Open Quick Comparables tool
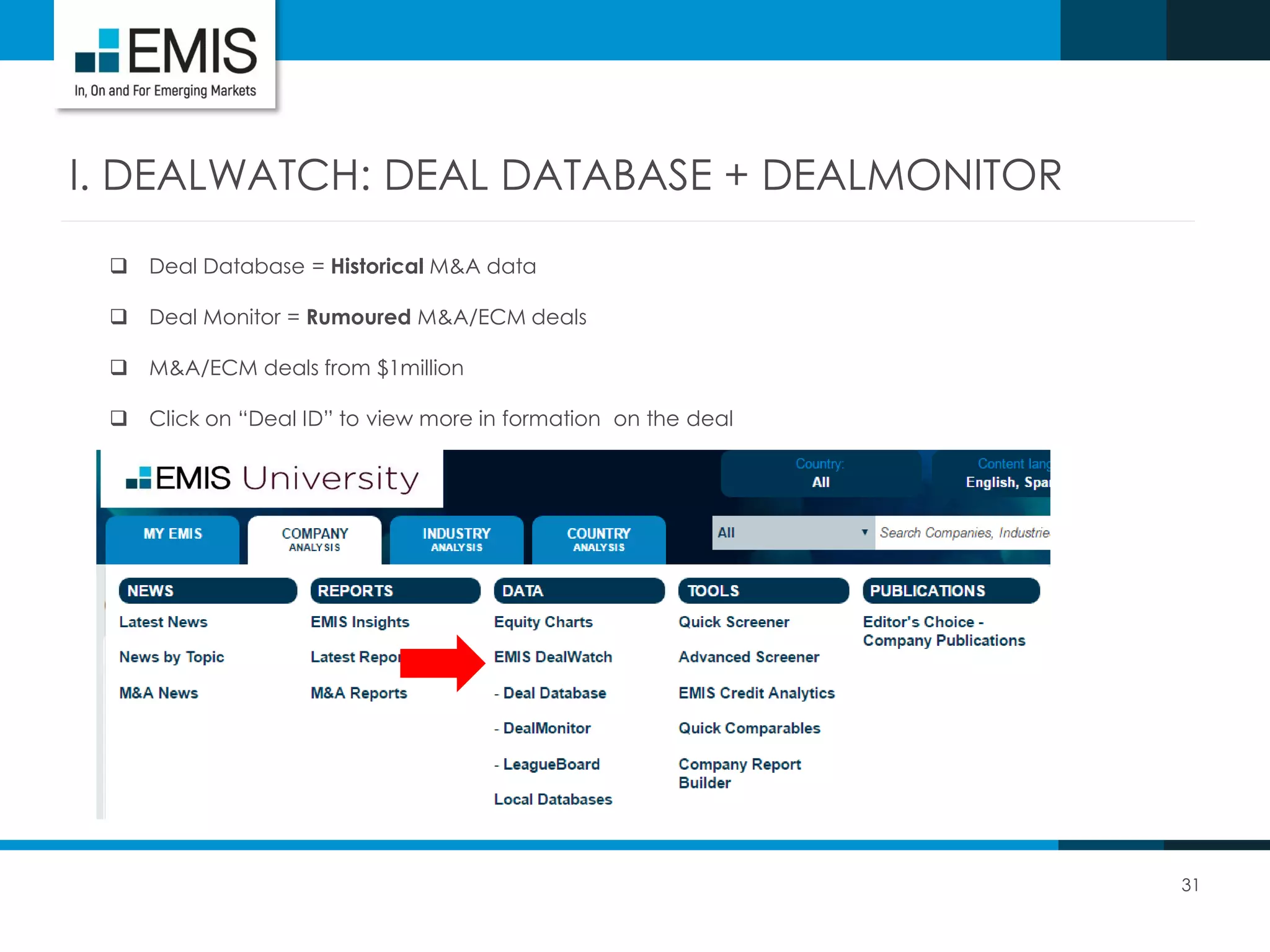This screenshot has width=1270, height=952. tap(749, 728)
